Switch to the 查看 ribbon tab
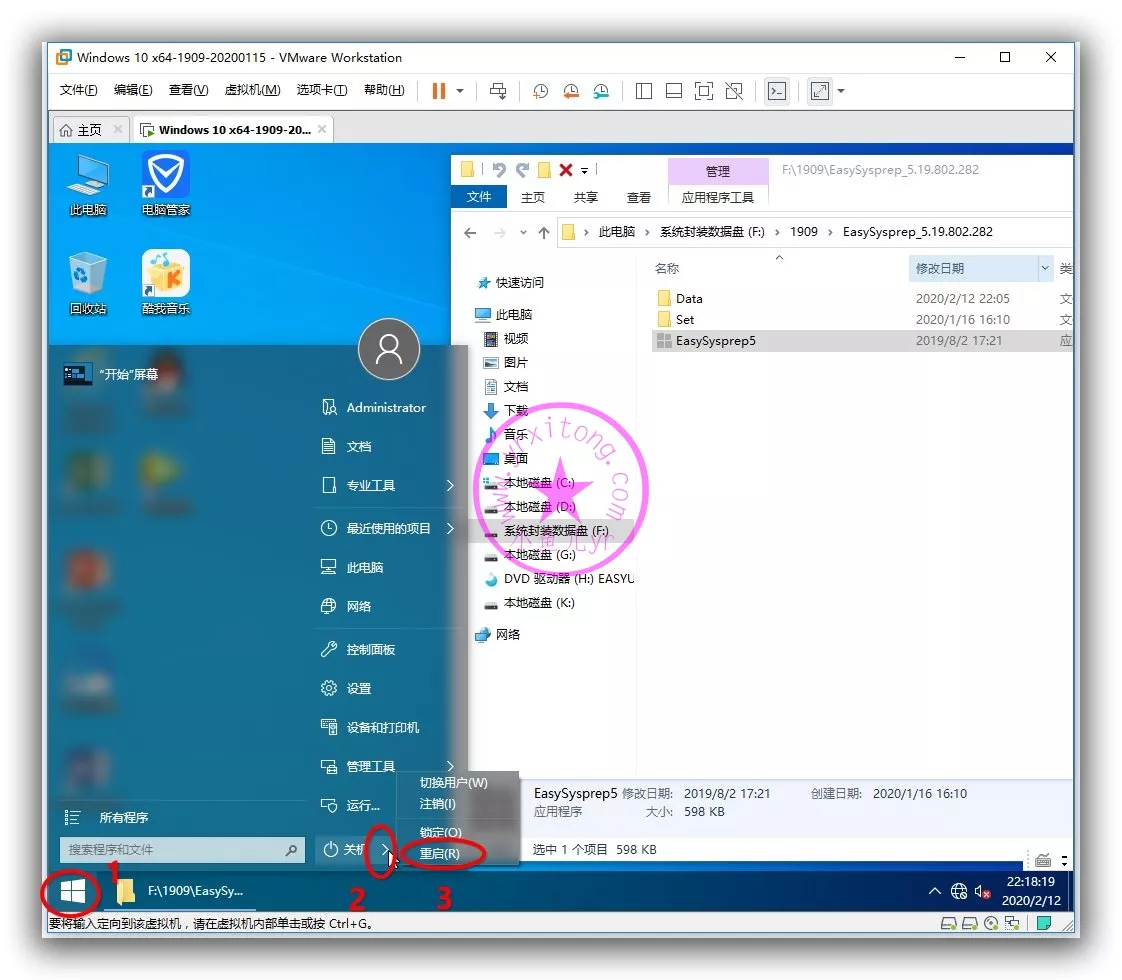Viewport: 1122px width, 980px height. coord(638,197)
